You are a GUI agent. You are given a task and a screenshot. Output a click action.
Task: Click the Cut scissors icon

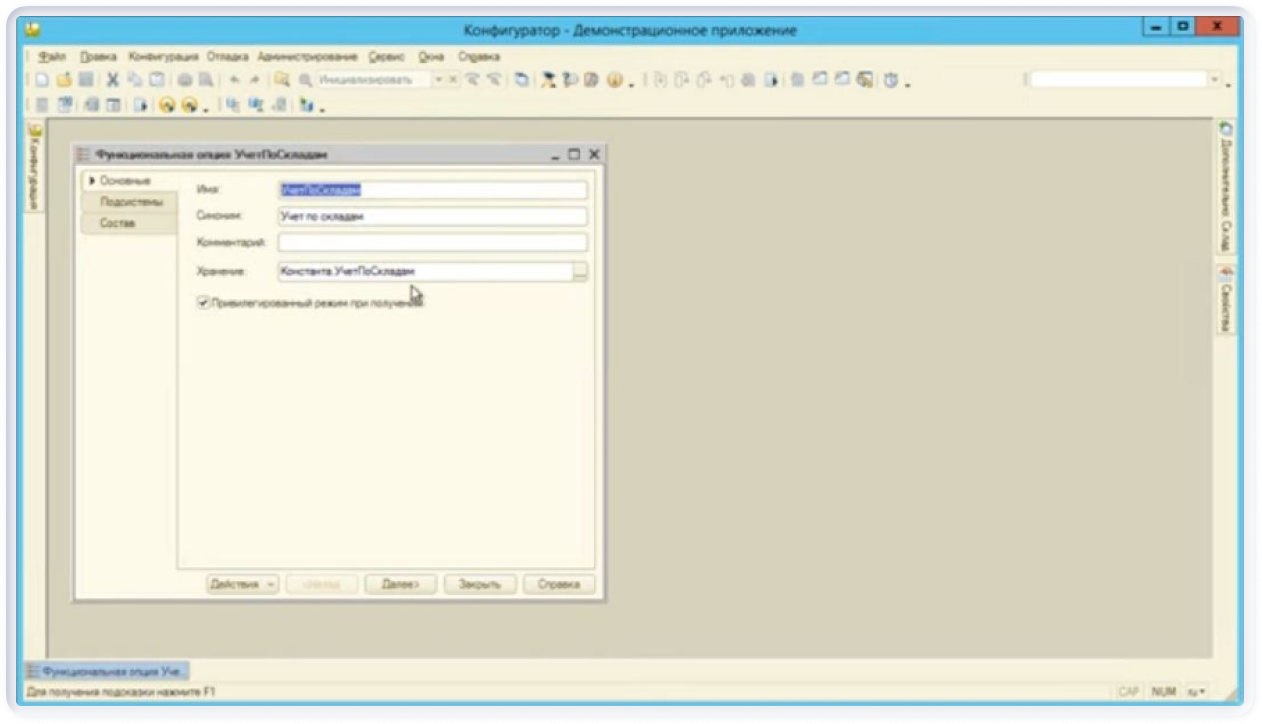[x=113, y=80]
